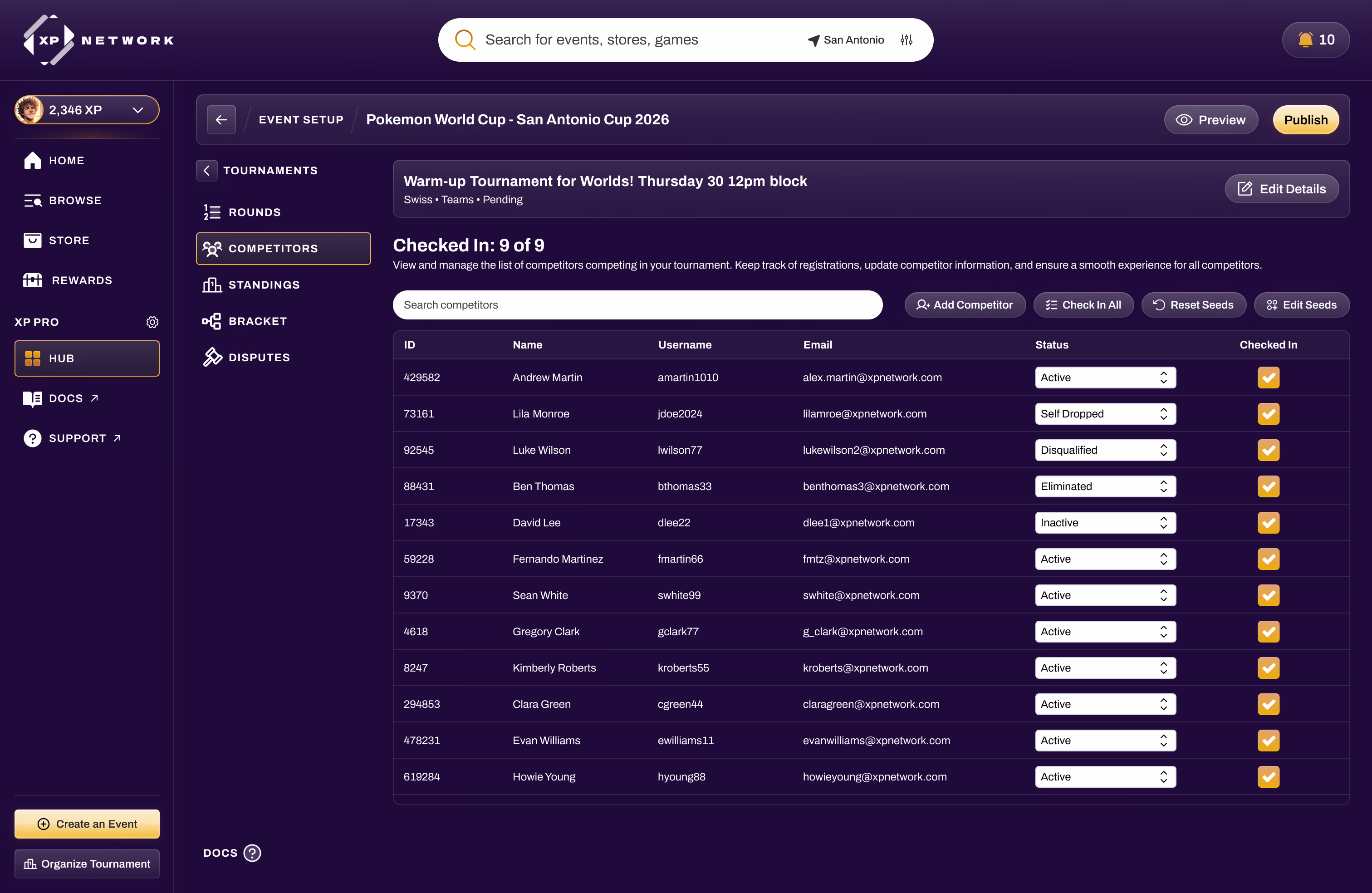Click the search magnifier icon
The height and width of the screenshot is (893, 1372).
(465, 40)
